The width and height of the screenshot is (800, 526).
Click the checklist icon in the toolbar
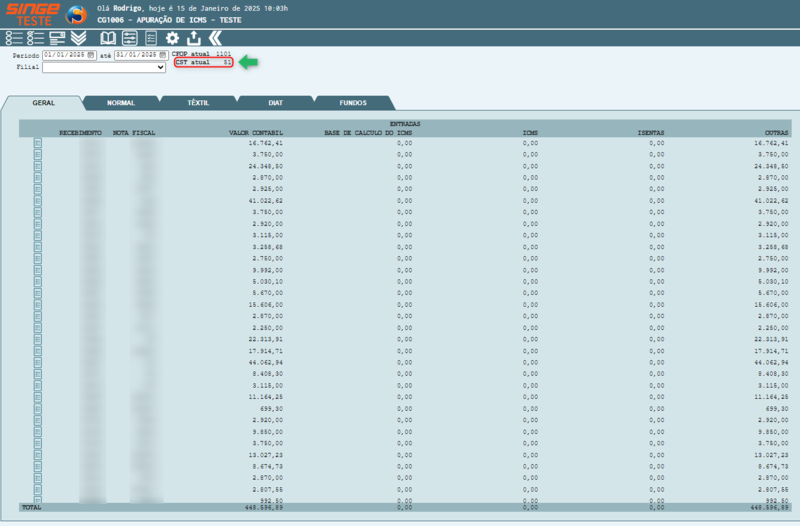point(35,38)
